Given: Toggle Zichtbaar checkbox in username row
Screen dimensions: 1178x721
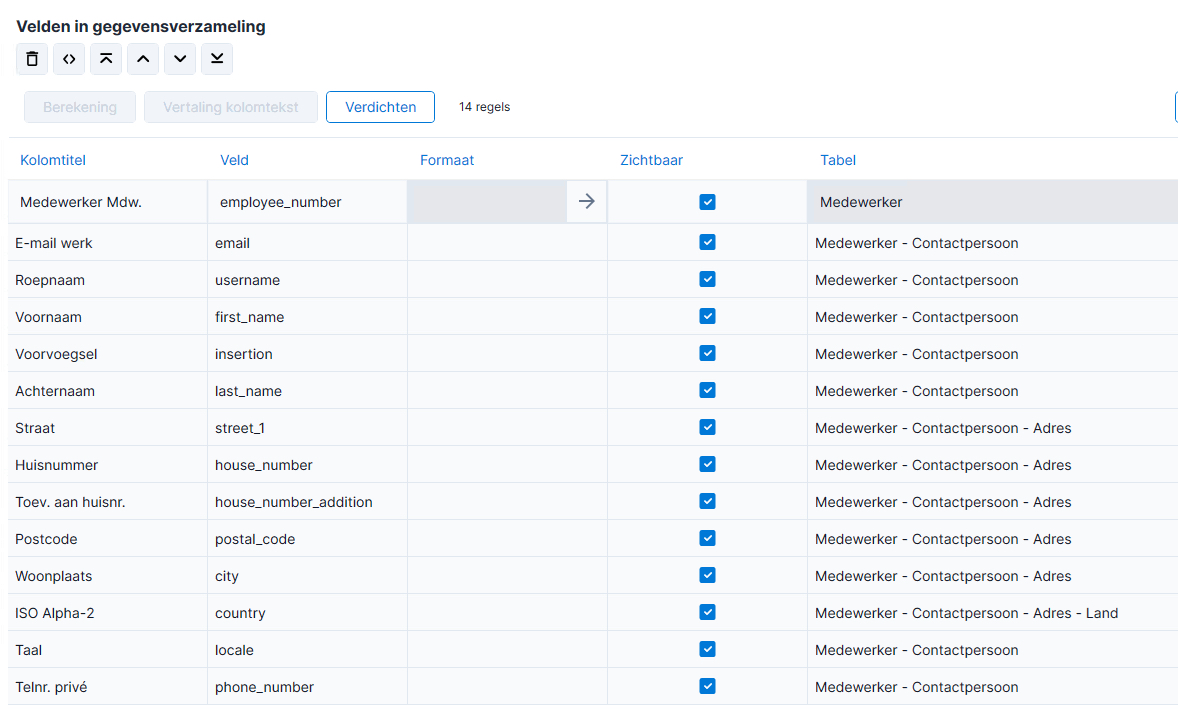Looking at the screenshot, I should coord(707,279).
